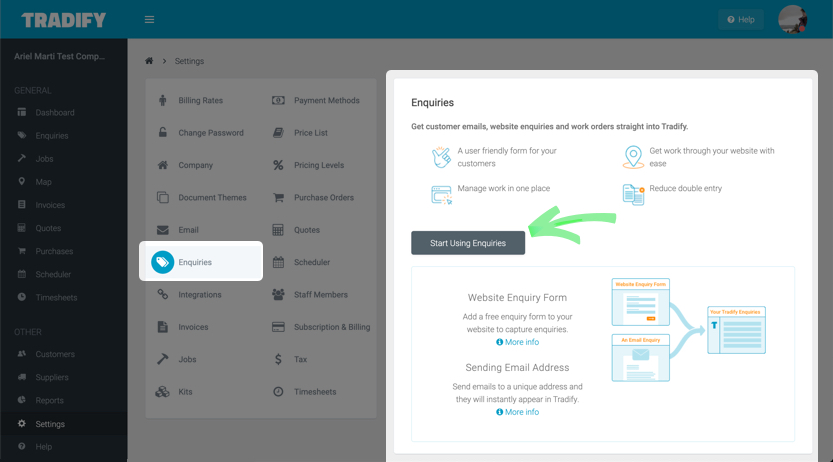
Task: Open Integrations settings label
Action: (x=200, y=295)
